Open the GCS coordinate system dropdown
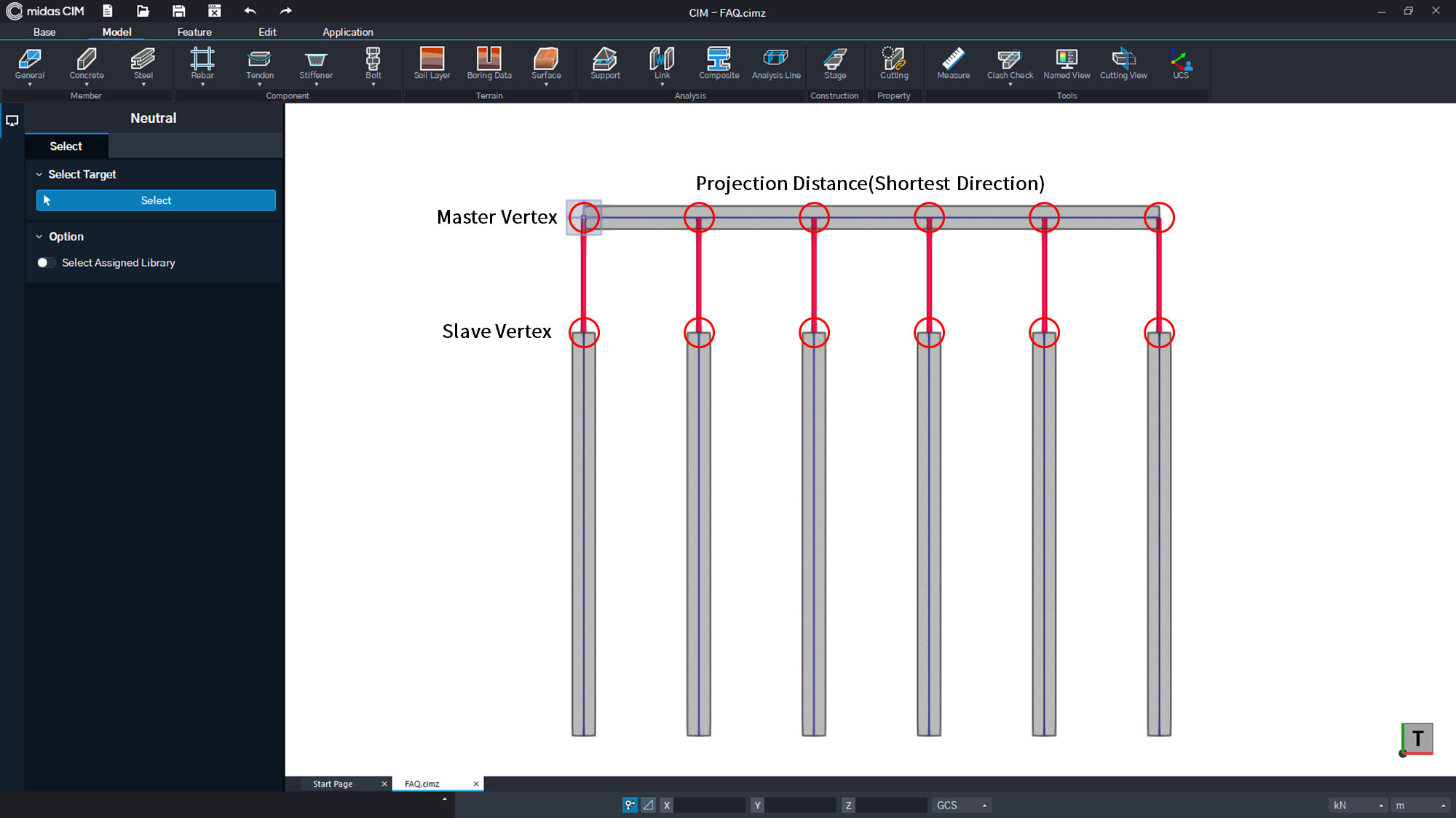The height and width of the screenshot is (818, 1456). 960,805
